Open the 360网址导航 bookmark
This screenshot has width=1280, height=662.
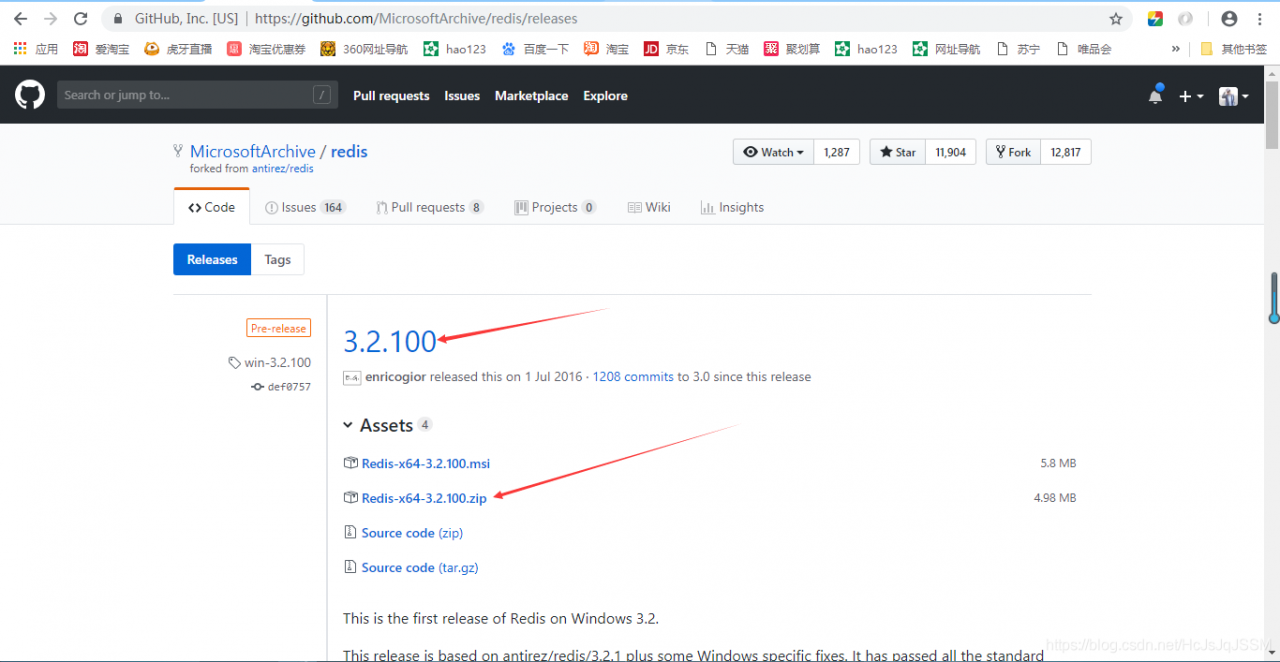[x=364, y=49]
